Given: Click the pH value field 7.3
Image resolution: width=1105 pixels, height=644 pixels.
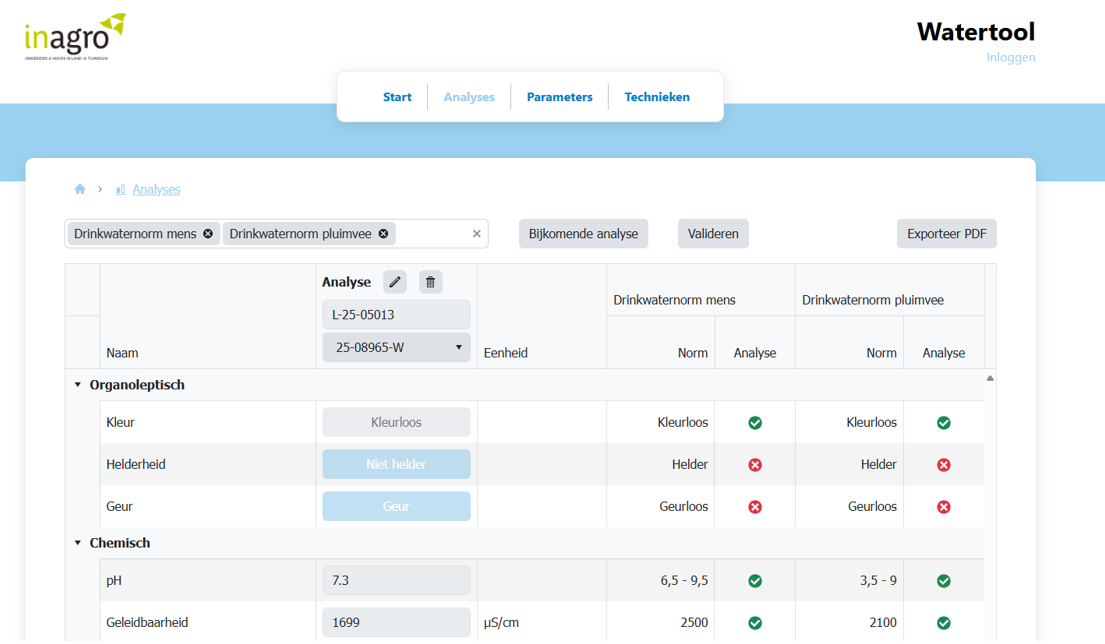Looking at the screenshot, I should point(396,581).
